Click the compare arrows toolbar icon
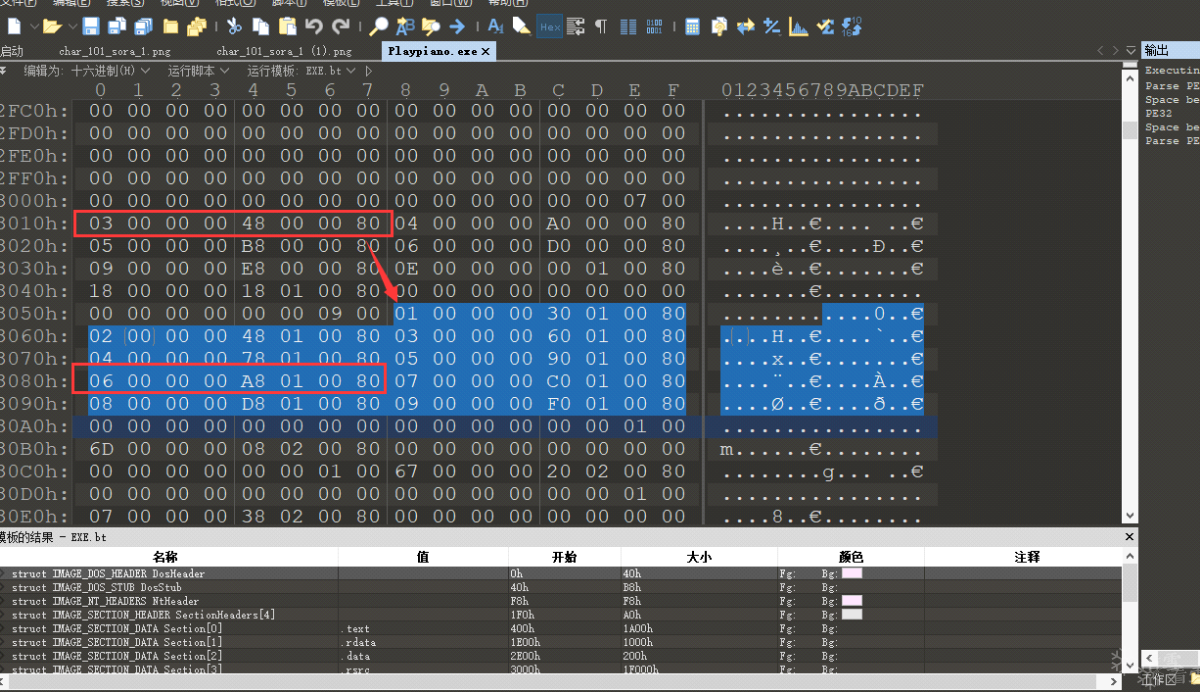The height and width of the screenshot is (692, 1200). click(746, 26)
